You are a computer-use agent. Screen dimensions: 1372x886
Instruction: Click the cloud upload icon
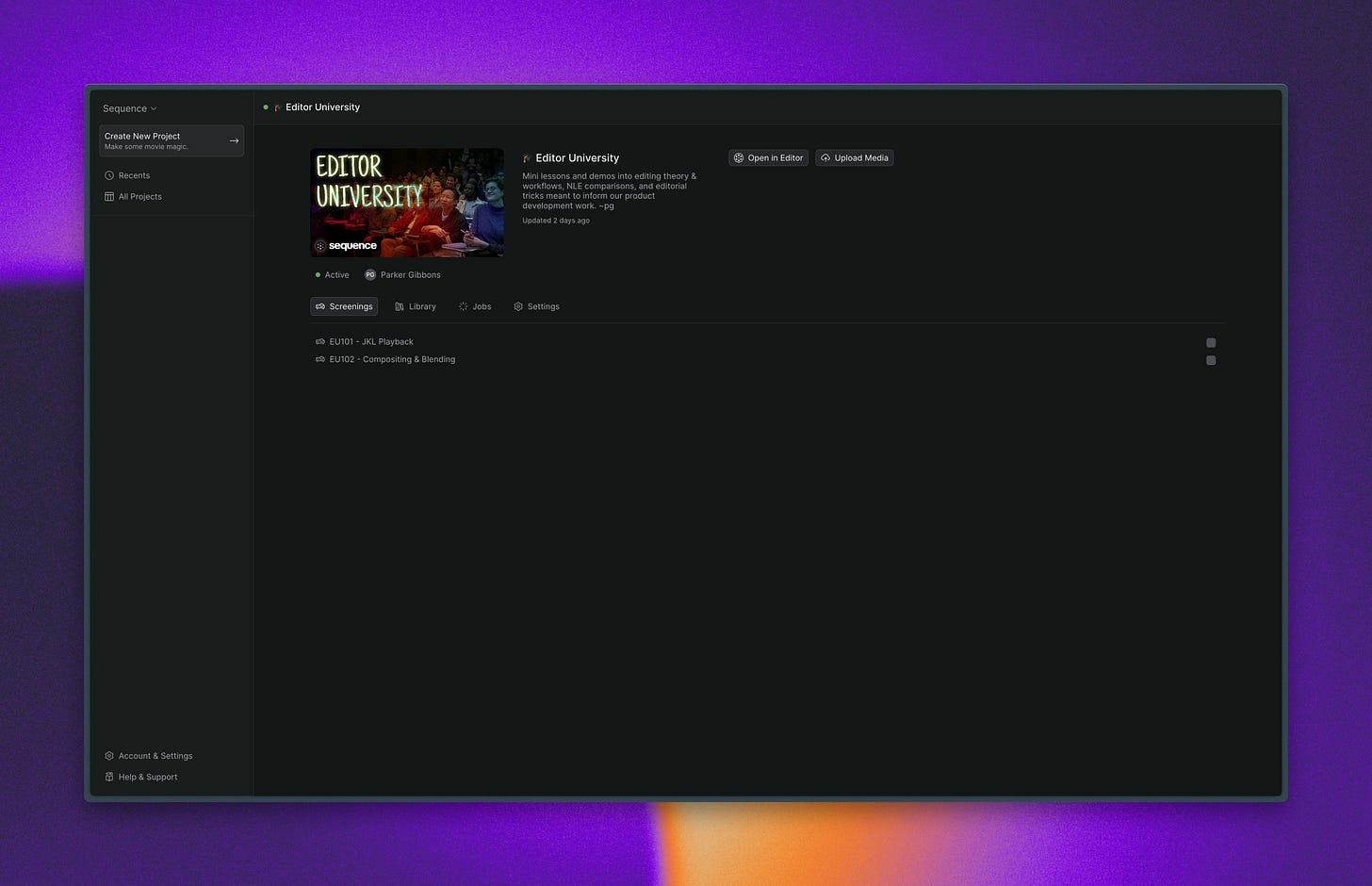click(x=825, y=158)
